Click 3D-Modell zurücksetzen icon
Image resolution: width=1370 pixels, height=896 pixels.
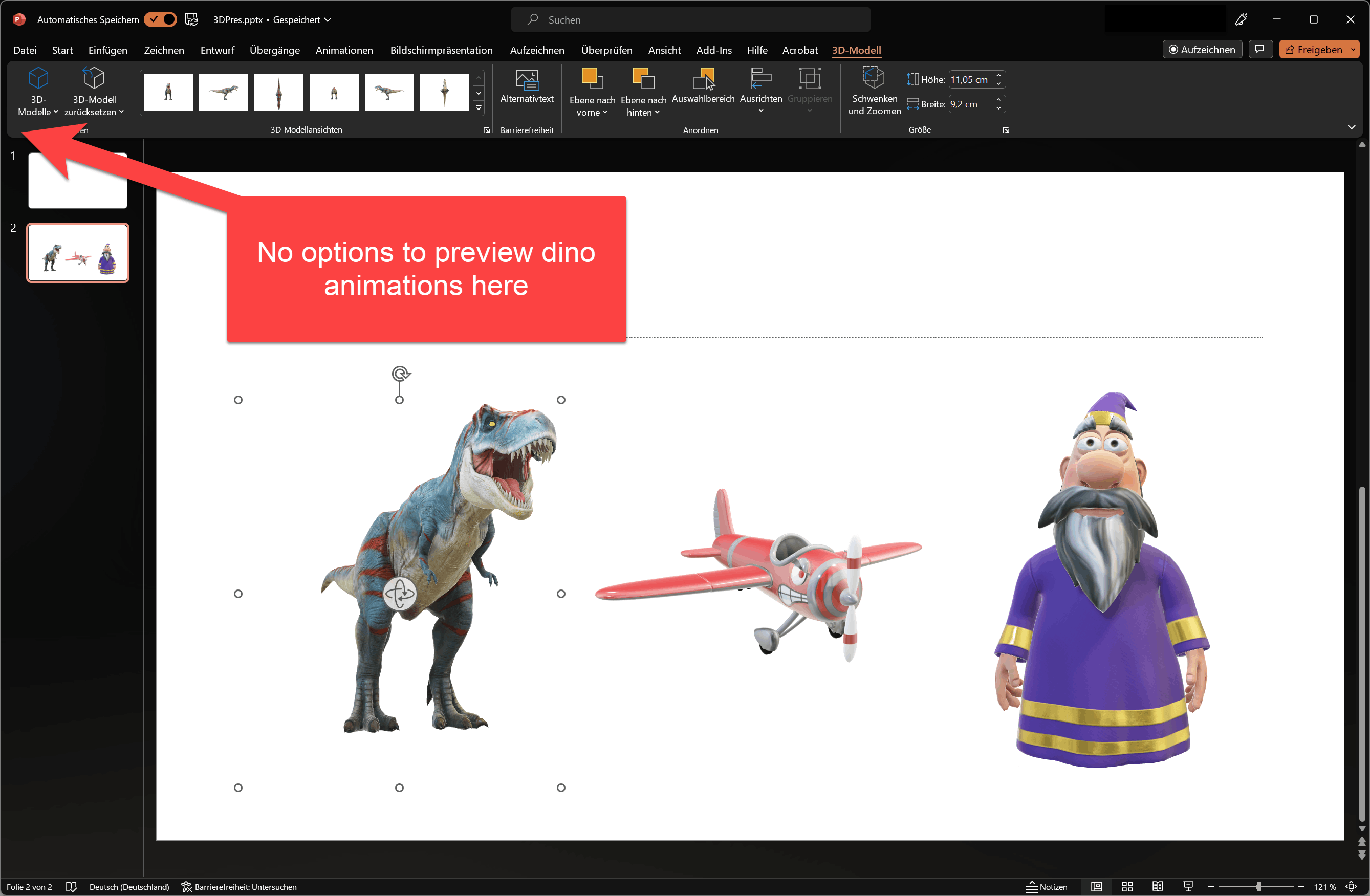94,79
